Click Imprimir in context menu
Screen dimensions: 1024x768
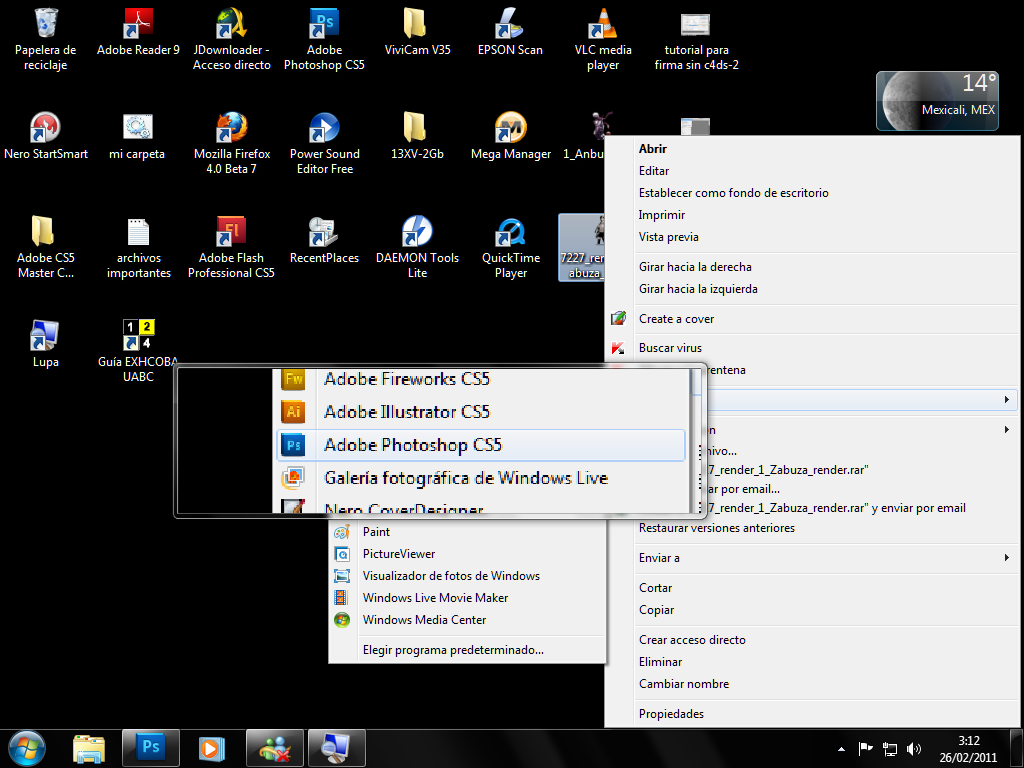point(812,215)
